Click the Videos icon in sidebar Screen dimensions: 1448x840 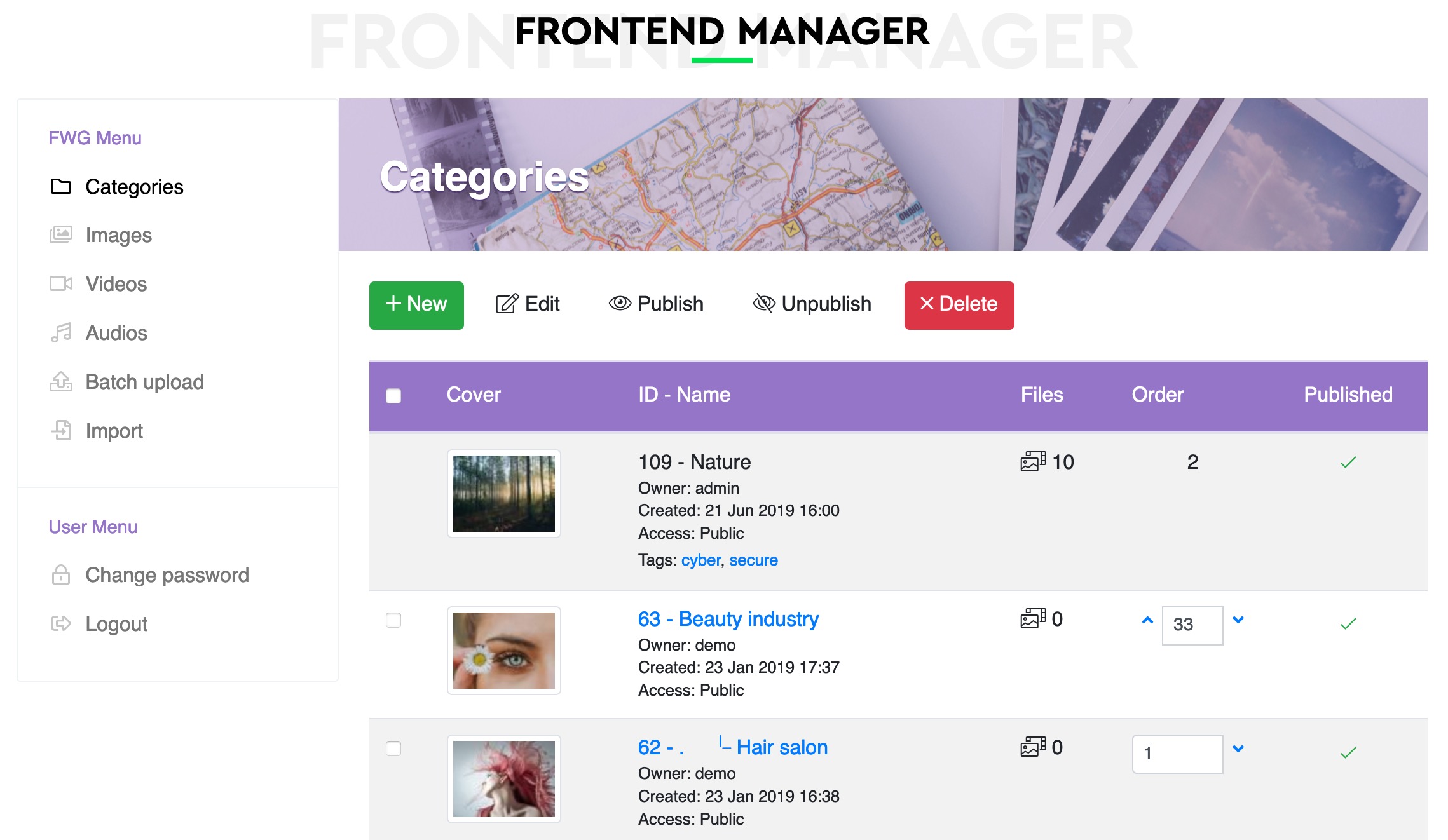pos(61,284)
